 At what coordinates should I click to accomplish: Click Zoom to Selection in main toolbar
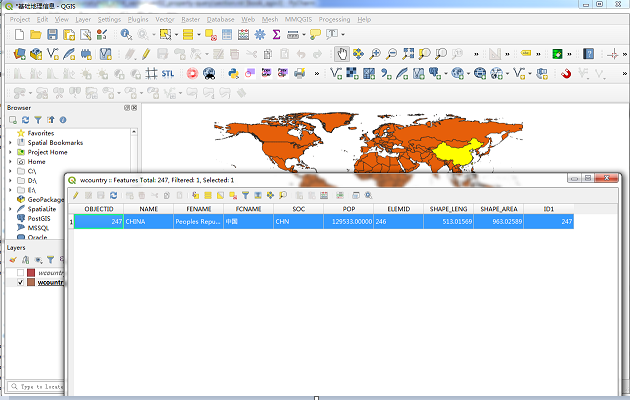(424, 54)
